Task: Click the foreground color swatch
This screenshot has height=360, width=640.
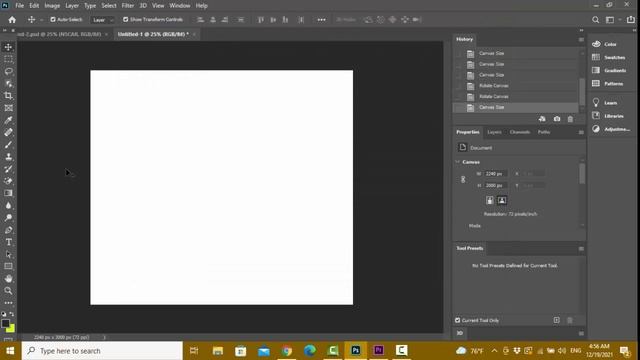Action: [x=5, y=323]
